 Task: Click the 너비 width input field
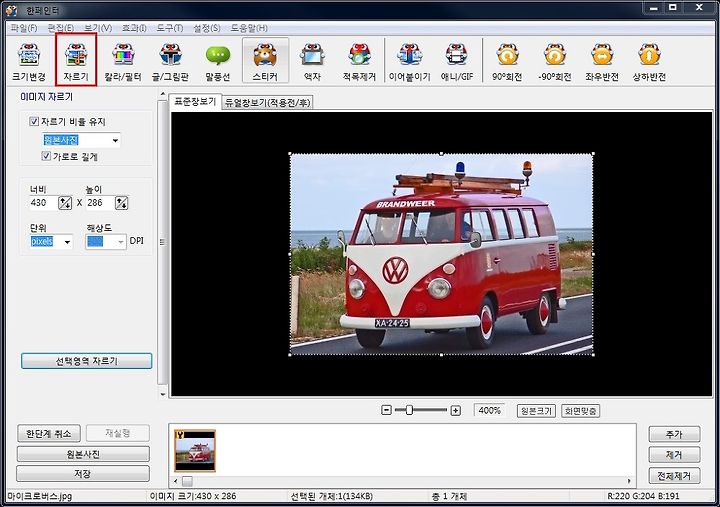[43, 203]
